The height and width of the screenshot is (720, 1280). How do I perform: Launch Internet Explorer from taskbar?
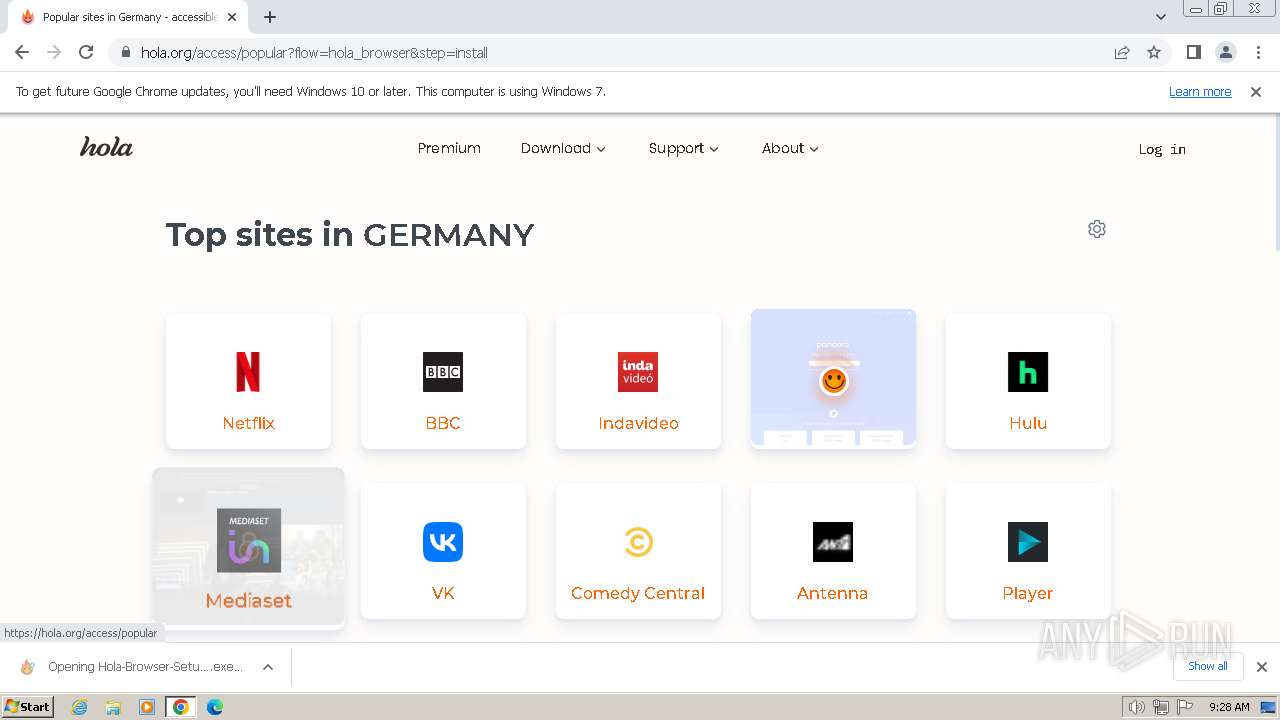(80, 707)
